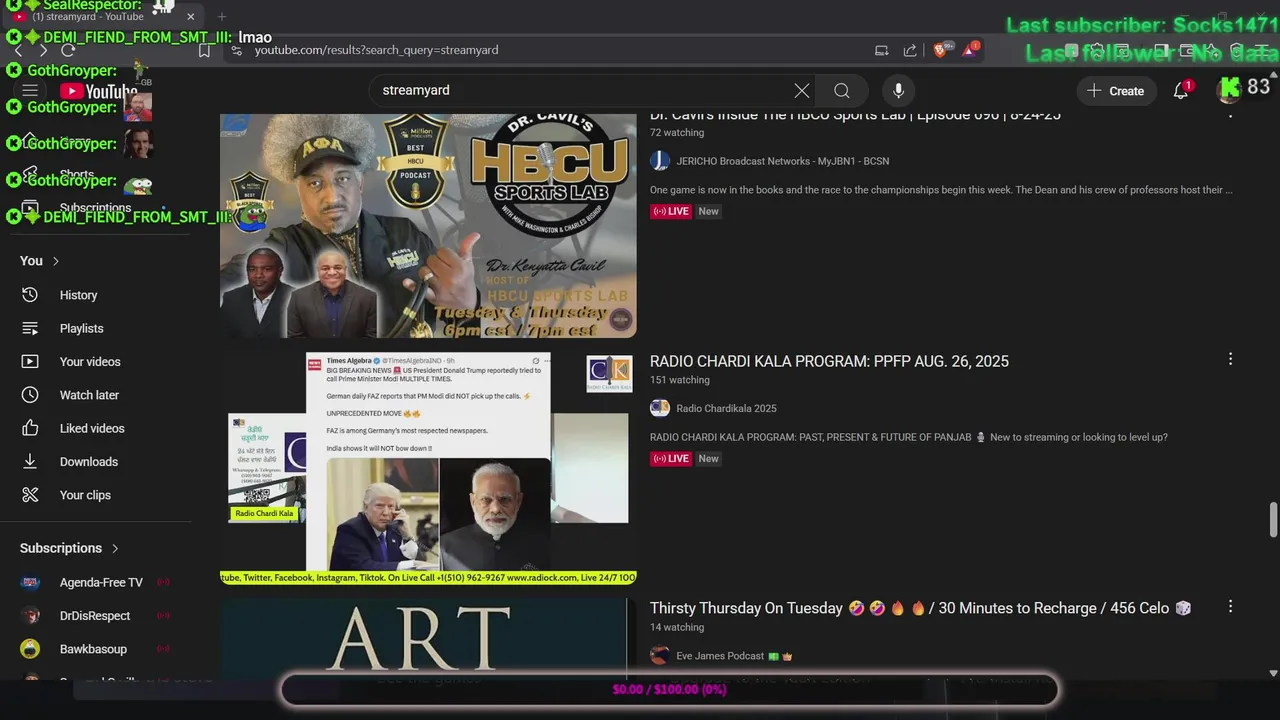The height and width of the screenshot is (720, 1280).
Task: Click Eve James Podcast channel avatar
Action: pos(660,656)
